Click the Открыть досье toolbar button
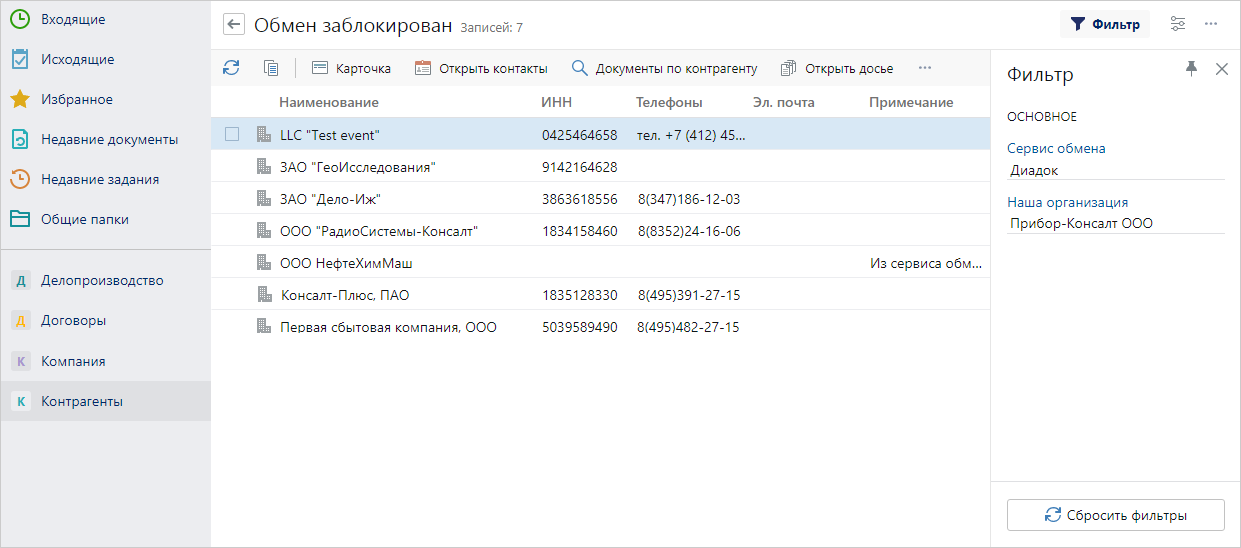The width and height of the screenshot is (1241, 548). click(x=837, y=68)
